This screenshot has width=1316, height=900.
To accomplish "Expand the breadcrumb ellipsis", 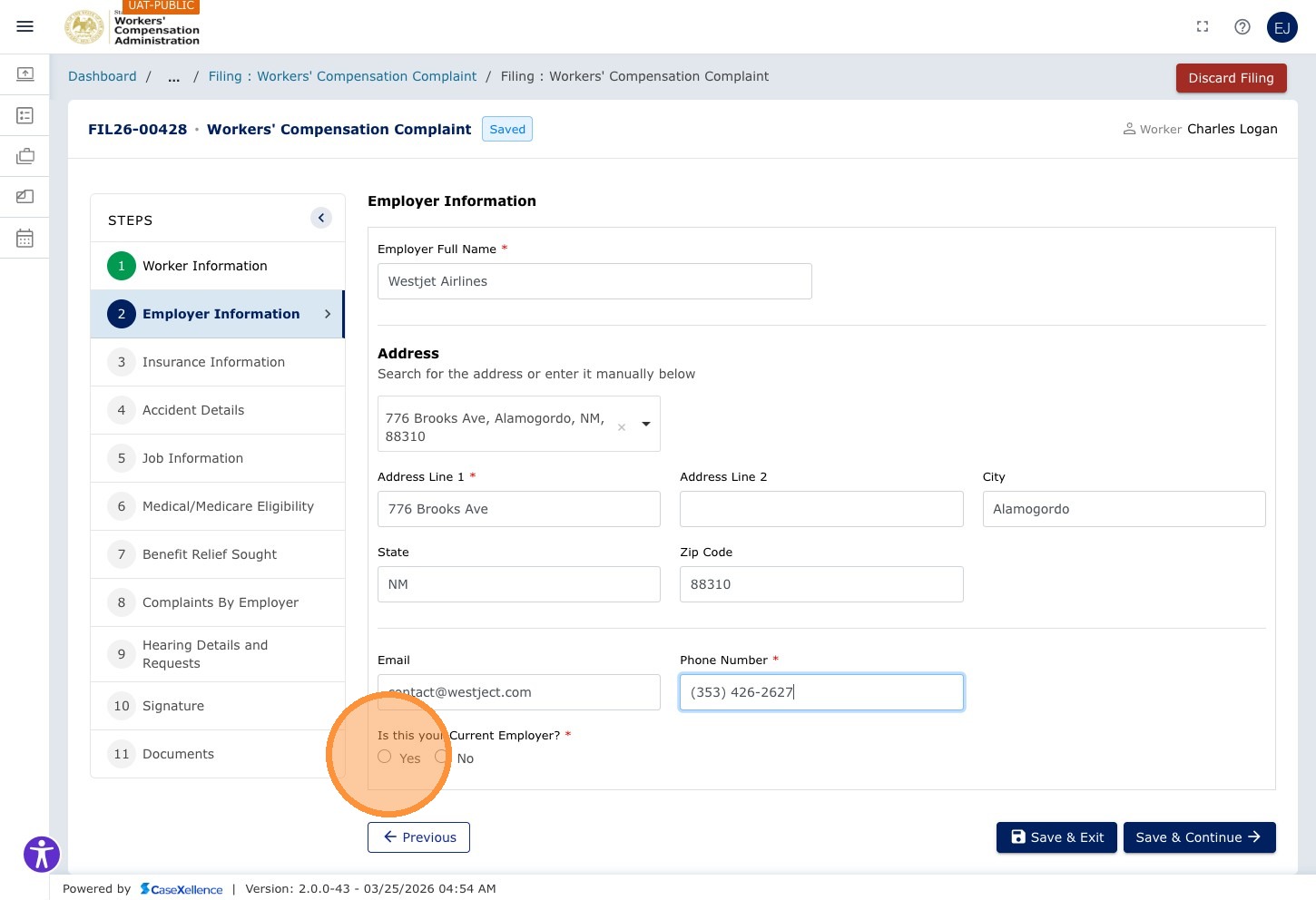I will coord(173,77).
